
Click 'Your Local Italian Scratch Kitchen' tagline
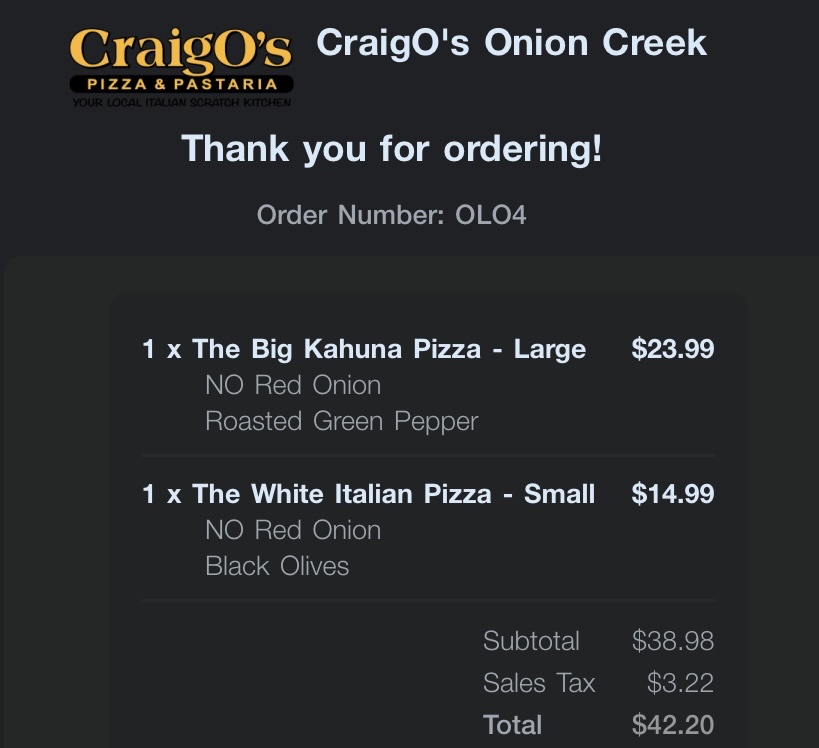click(x=181, y=102)
